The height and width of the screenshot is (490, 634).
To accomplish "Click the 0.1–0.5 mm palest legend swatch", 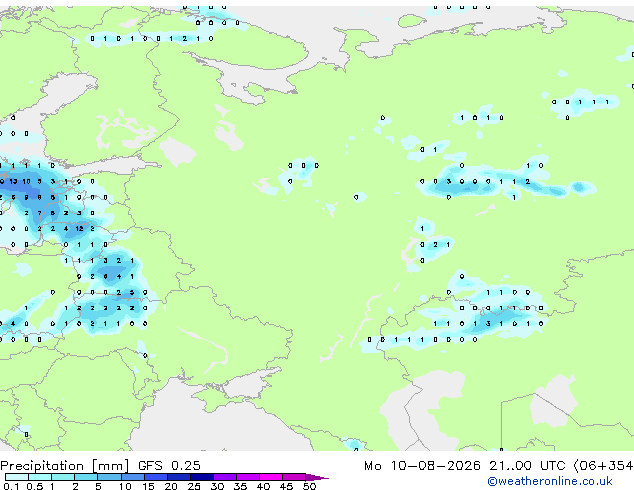I will coord(17,477).
